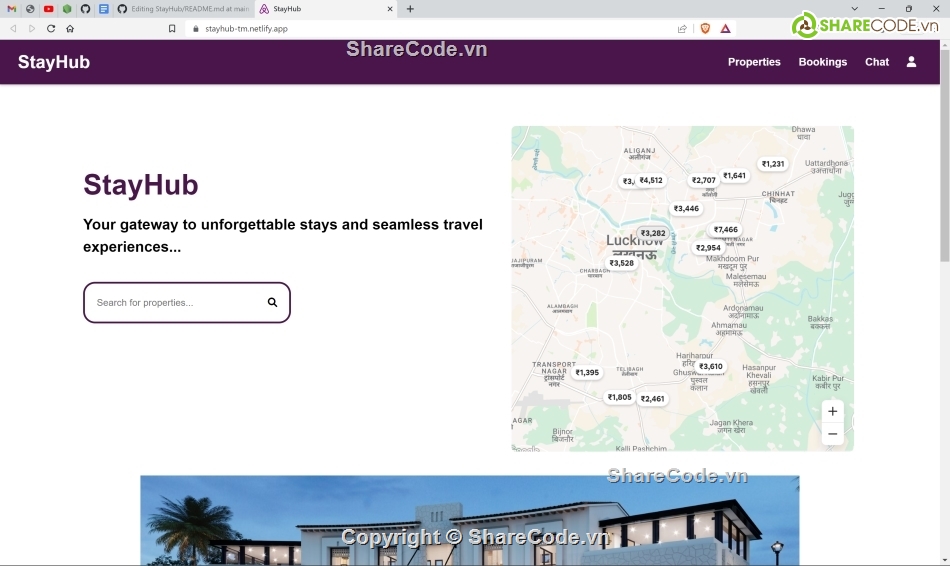Open the Brave Shields lion icon
Image resolution: width=950 pixels, height=566 pixels.
(x=705, y=29)
